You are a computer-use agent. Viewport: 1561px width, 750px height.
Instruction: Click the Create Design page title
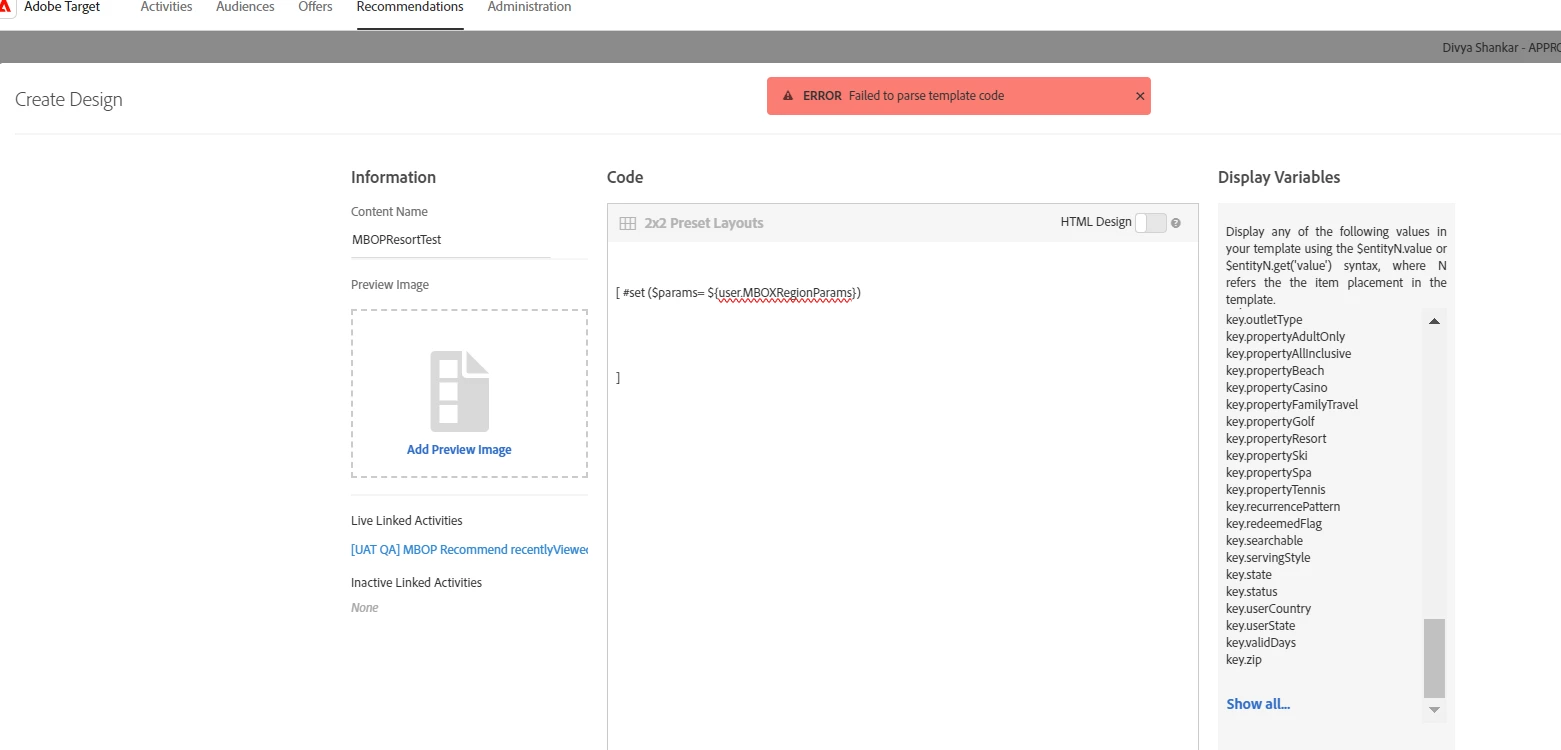pos(69,100)
